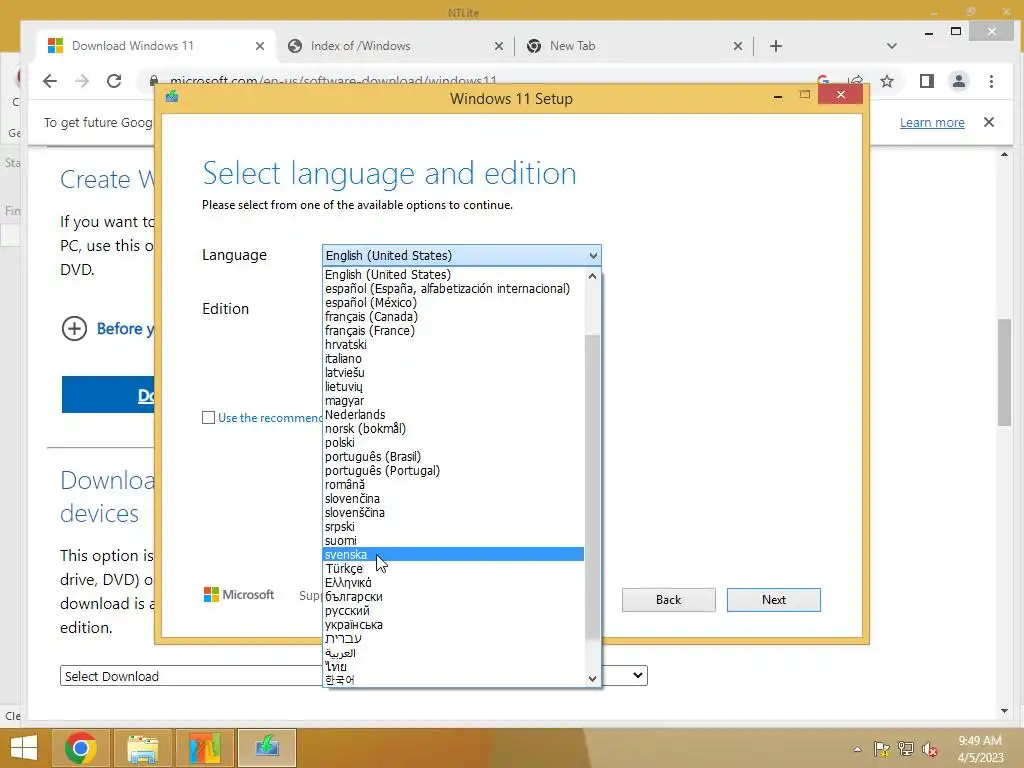Select magyar language option
Viewport: 1024px width, 768px height.
click(x=454, y=401)
